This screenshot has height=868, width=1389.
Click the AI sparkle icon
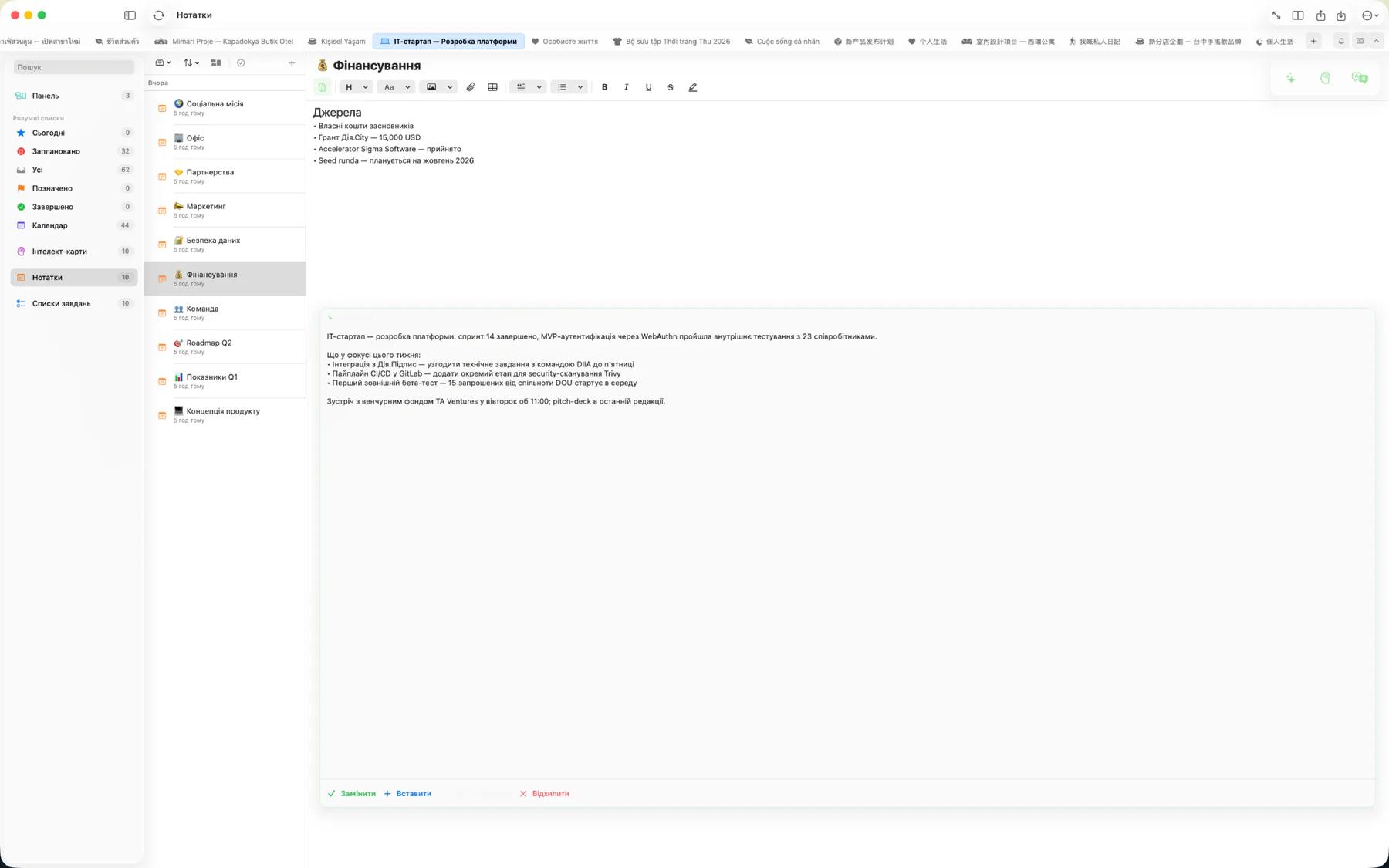pyautogui.click(x=1290, y=78)
